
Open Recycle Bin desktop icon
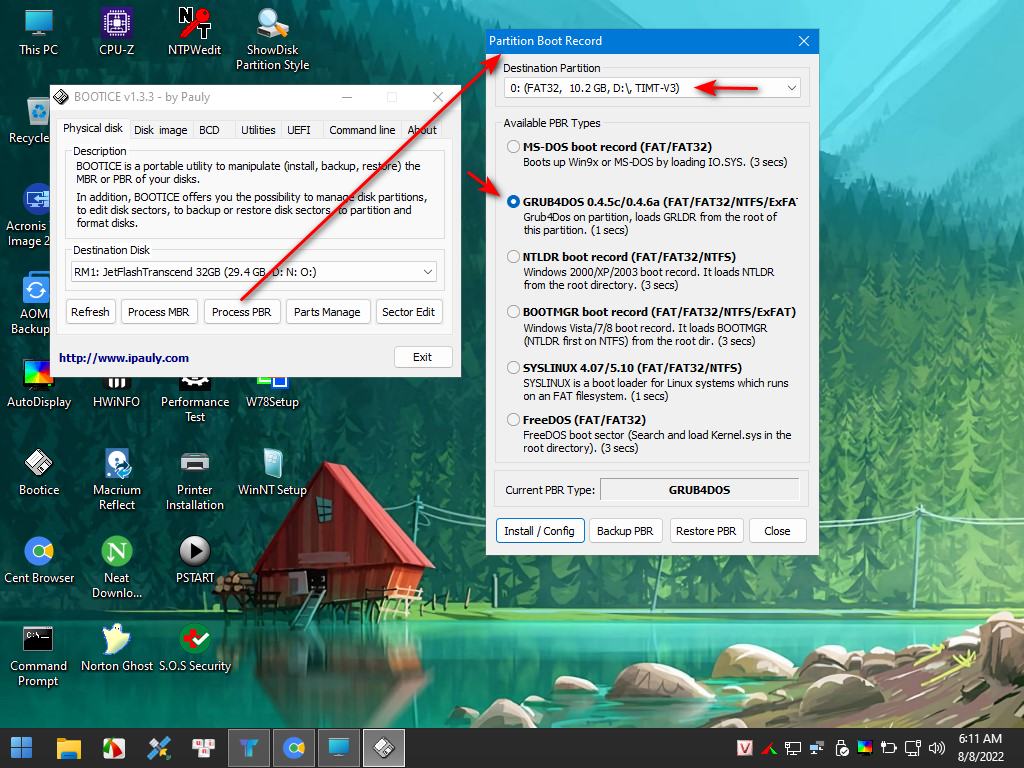29,121
